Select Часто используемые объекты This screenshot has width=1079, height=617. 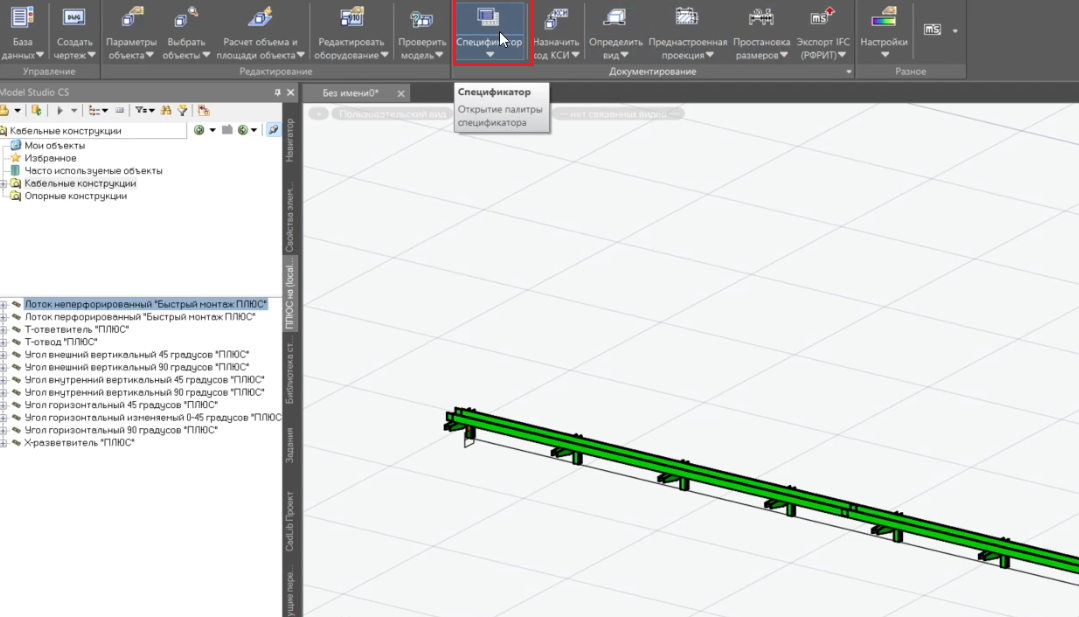tap(94, 171)
